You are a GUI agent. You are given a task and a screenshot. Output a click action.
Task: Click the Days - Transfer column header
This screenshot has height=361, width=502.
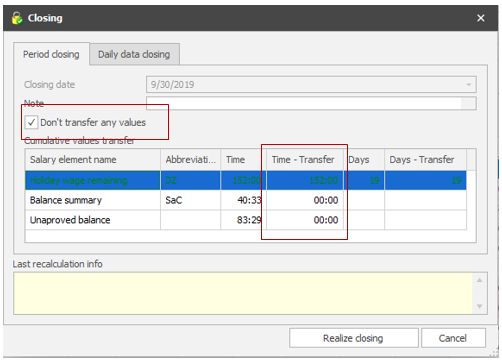(426, 160)
